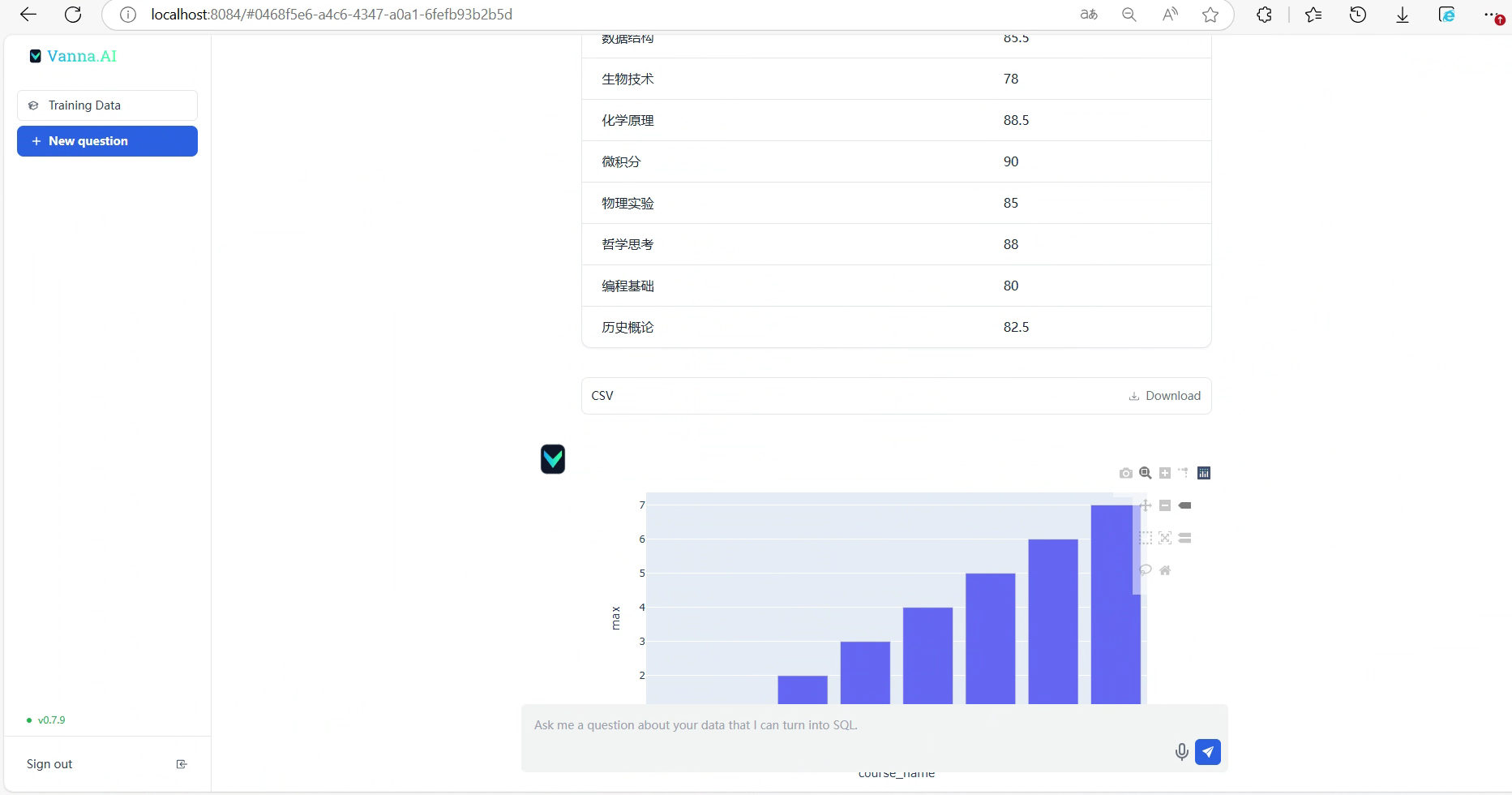The width and height of the screenshot is (1512, 795).
Task: Open browser extensions puzzle icon
Action: [1264, 15]
